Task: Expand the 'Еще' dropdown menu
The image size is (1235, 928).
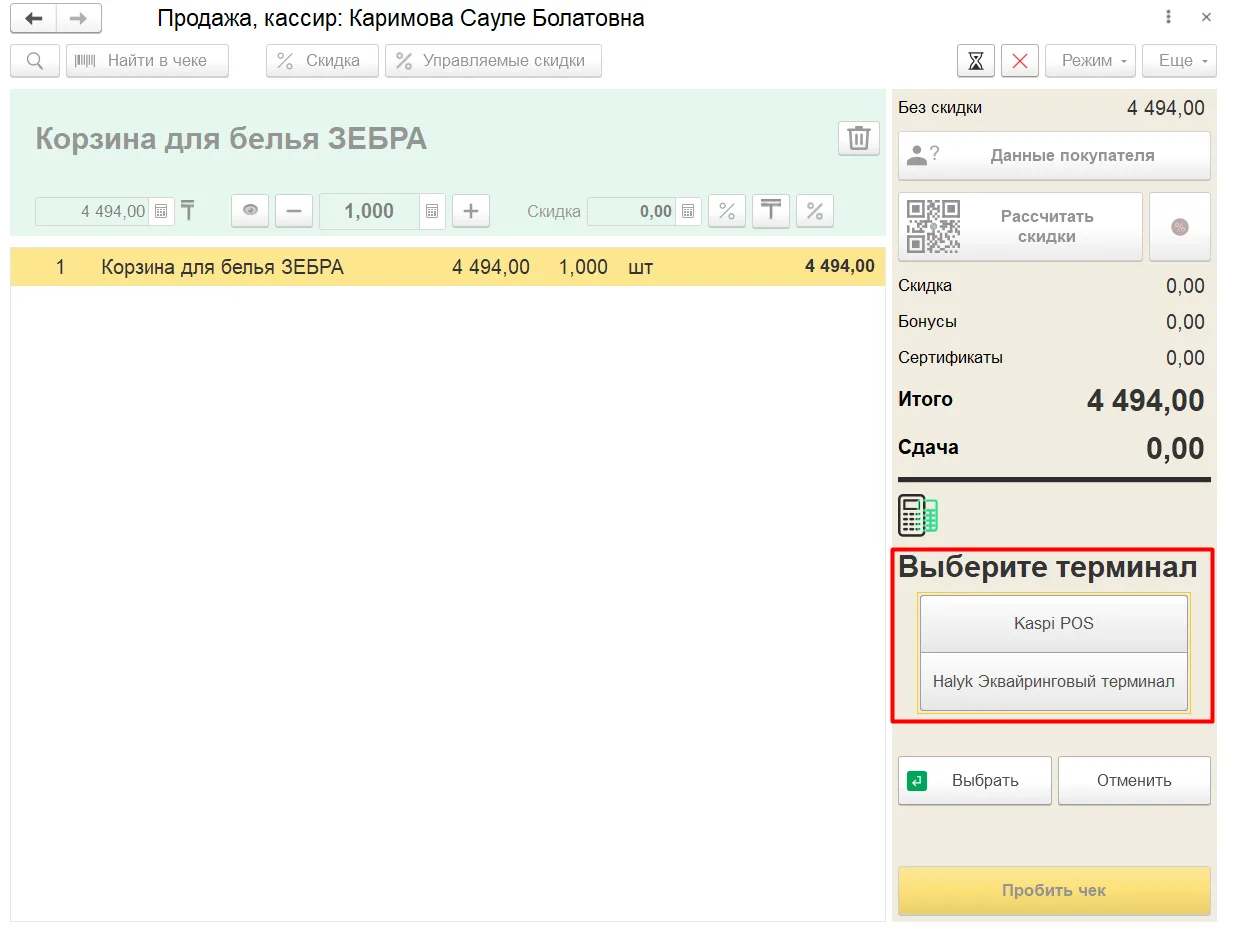Action: point(1180,61)
